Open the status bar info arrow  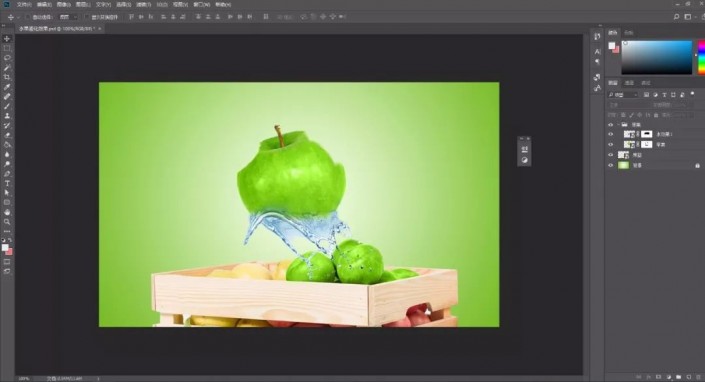coord(98,378)
